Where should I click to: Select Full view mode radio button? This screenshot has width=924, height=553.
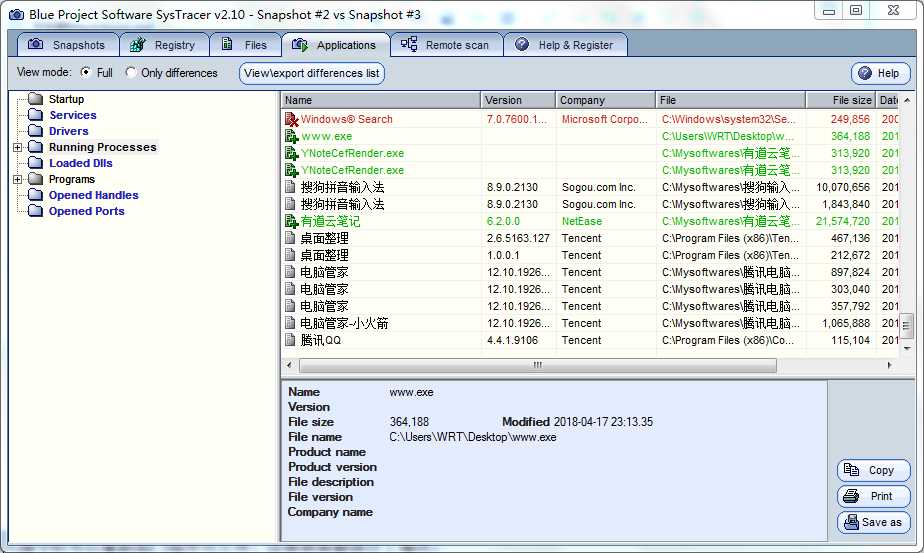pos(86,72)
